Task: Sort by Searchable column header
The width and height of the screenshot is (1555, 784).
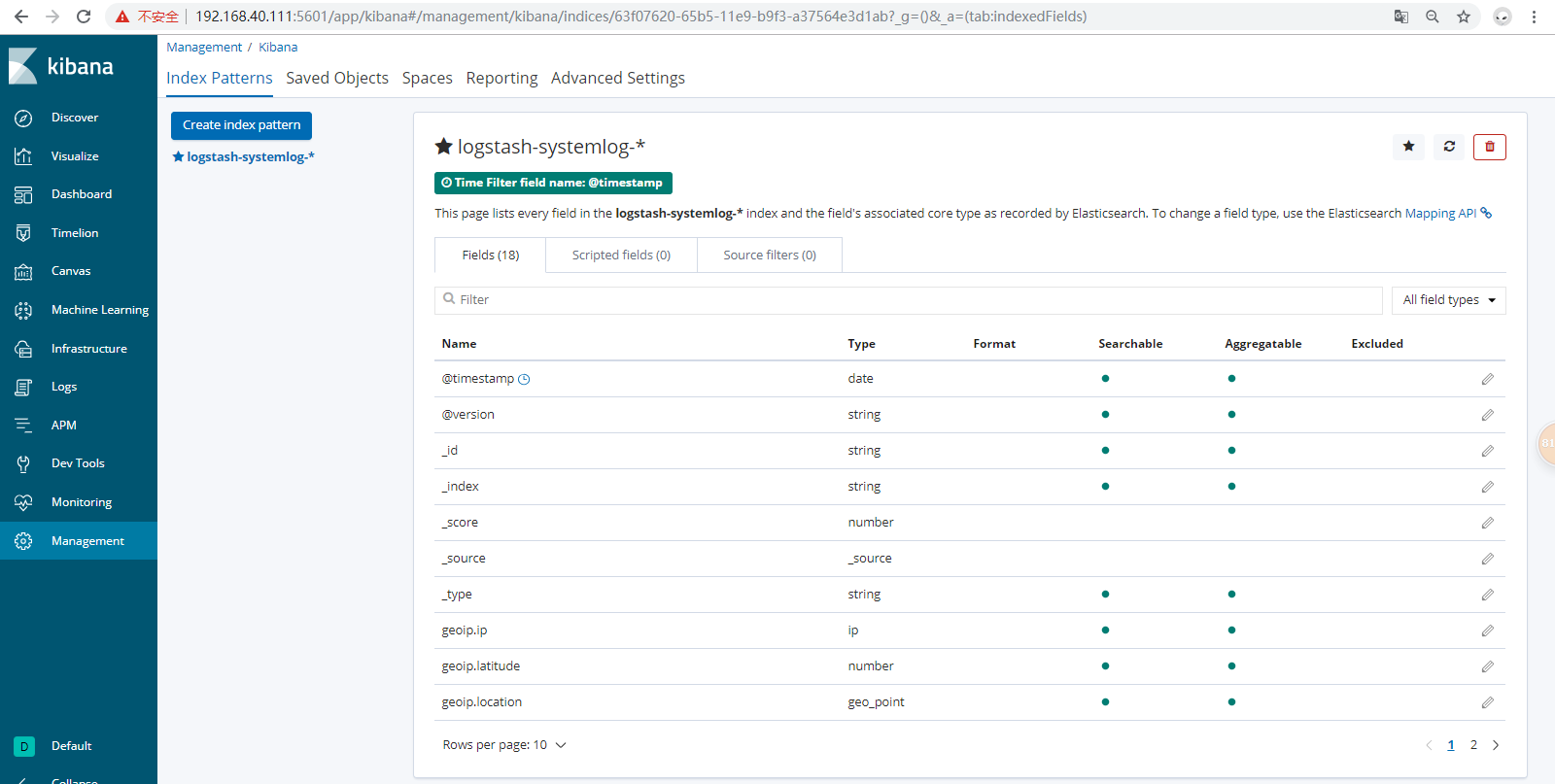Action: point(1130,344)
